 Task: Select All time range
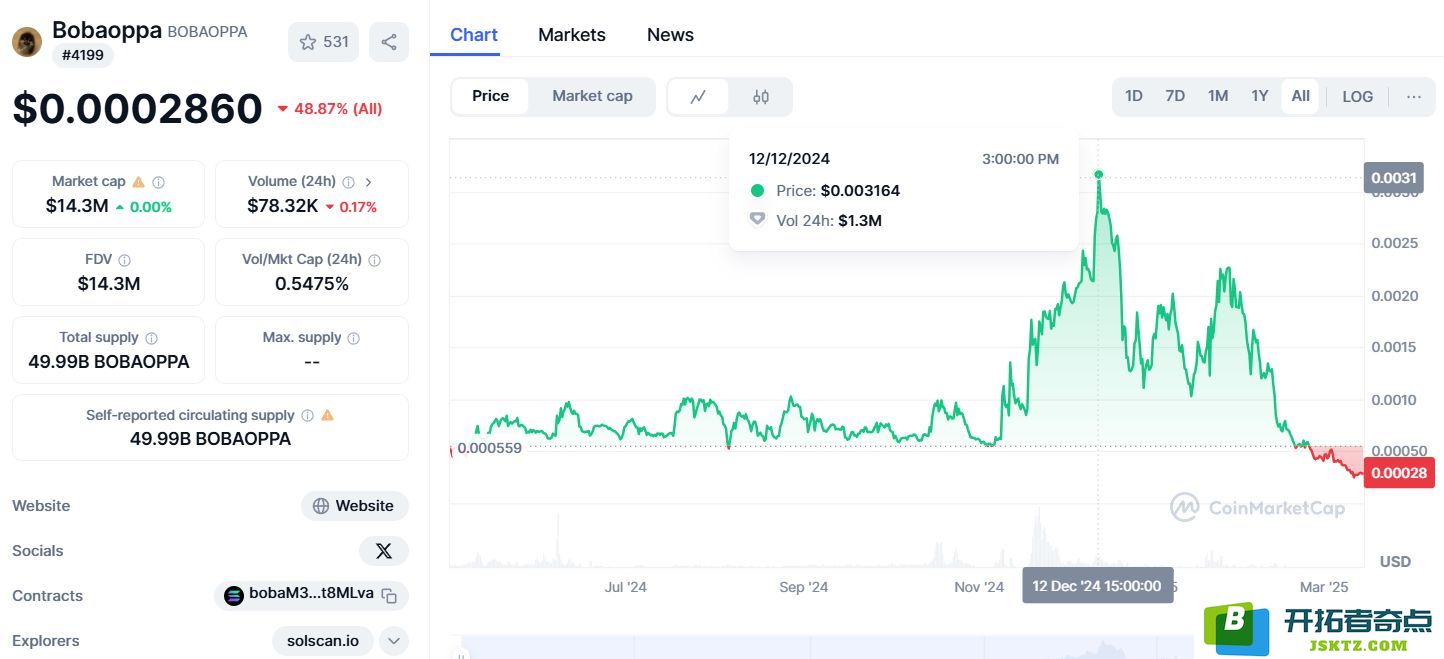(x=1300, y=96)
